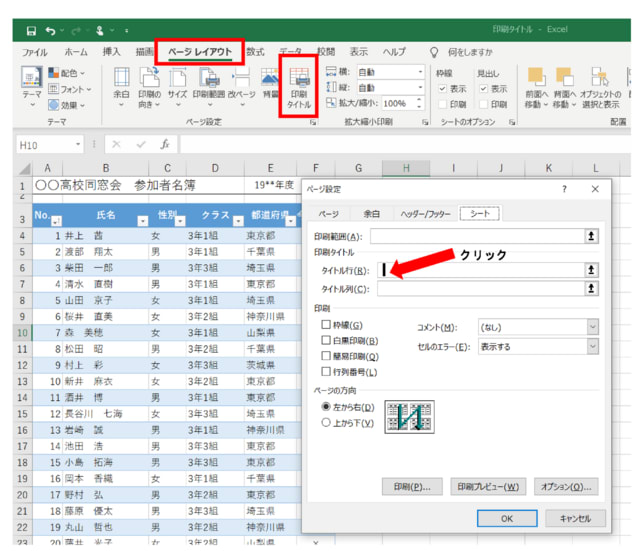
Task: Open the コメント(M) dropdown
Action: pos(593,327)
